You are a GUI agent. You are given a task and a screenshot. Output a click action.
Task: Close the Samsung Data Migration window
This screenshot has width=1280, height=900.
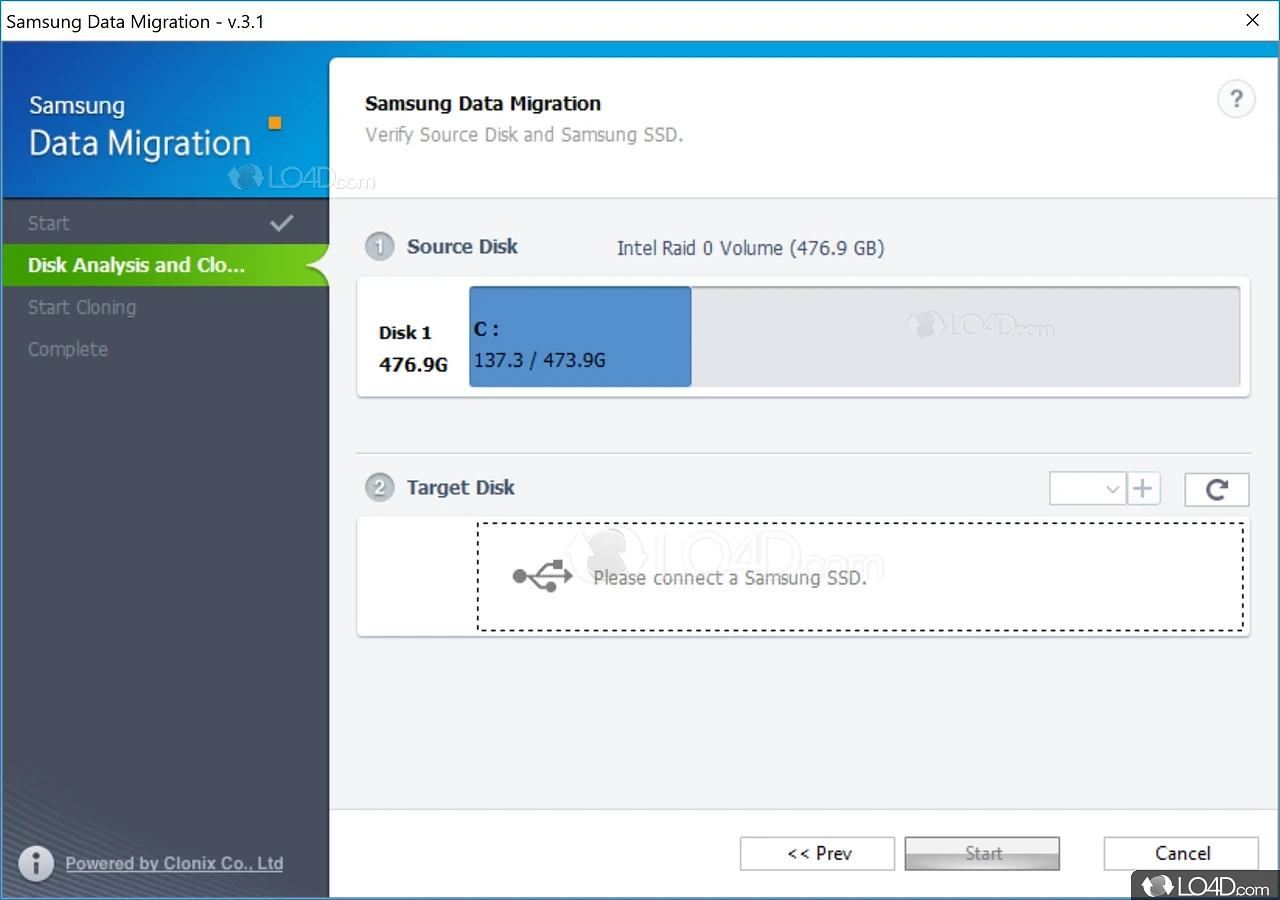[x=1252, y=20]
